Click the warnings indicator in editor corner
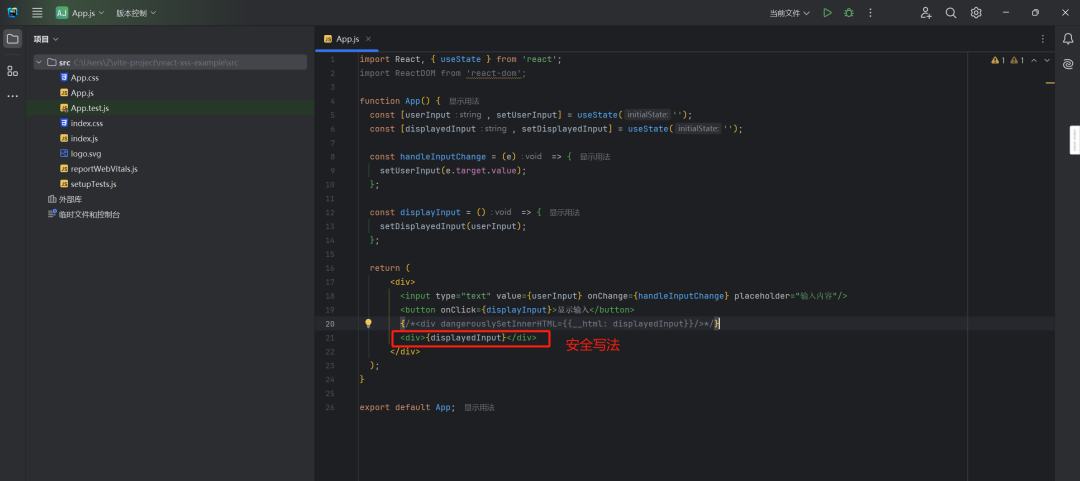Viewport: 1080px width, 481px height. tap(1008, 60)
